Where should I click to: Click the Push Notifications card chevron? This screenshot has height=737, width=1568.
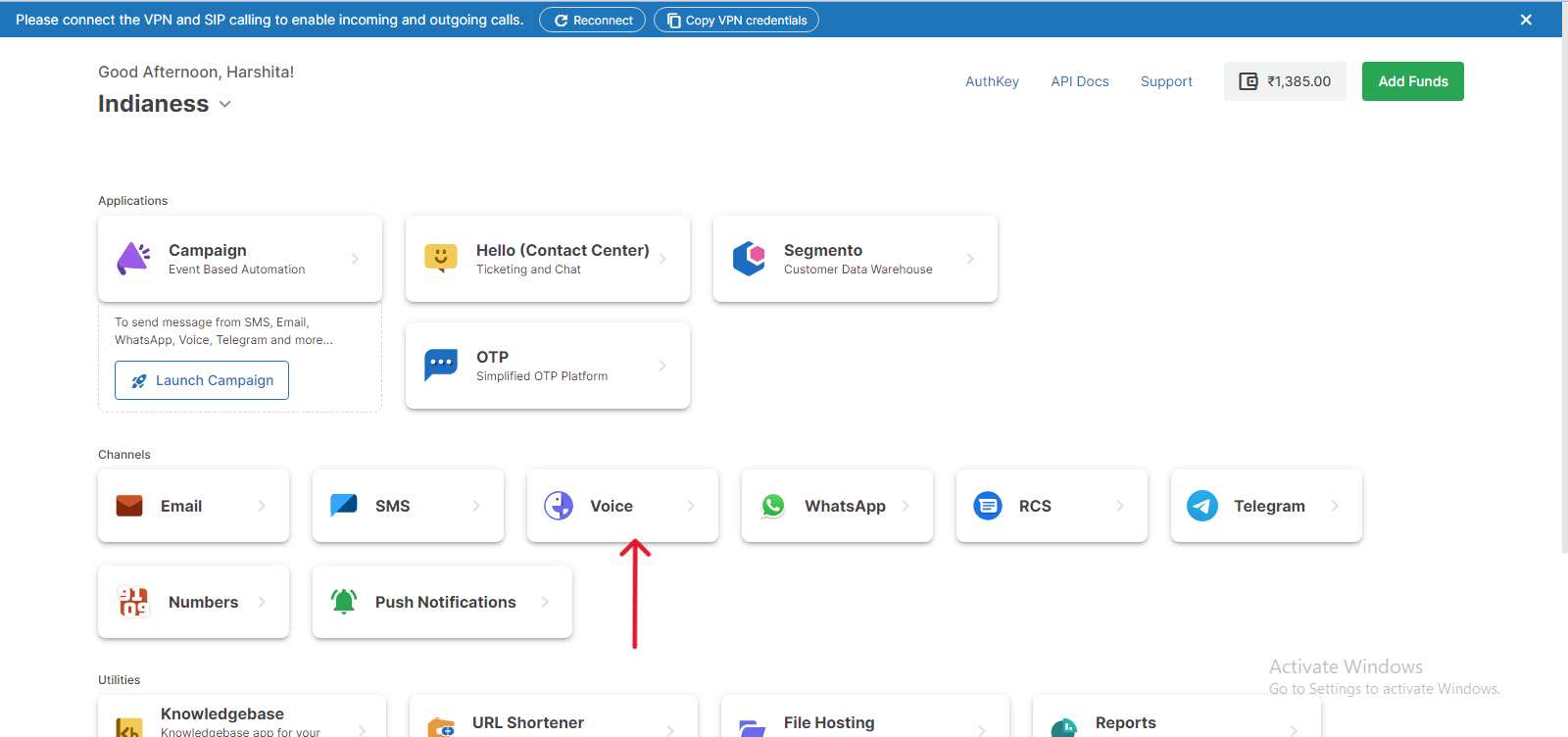545,602
